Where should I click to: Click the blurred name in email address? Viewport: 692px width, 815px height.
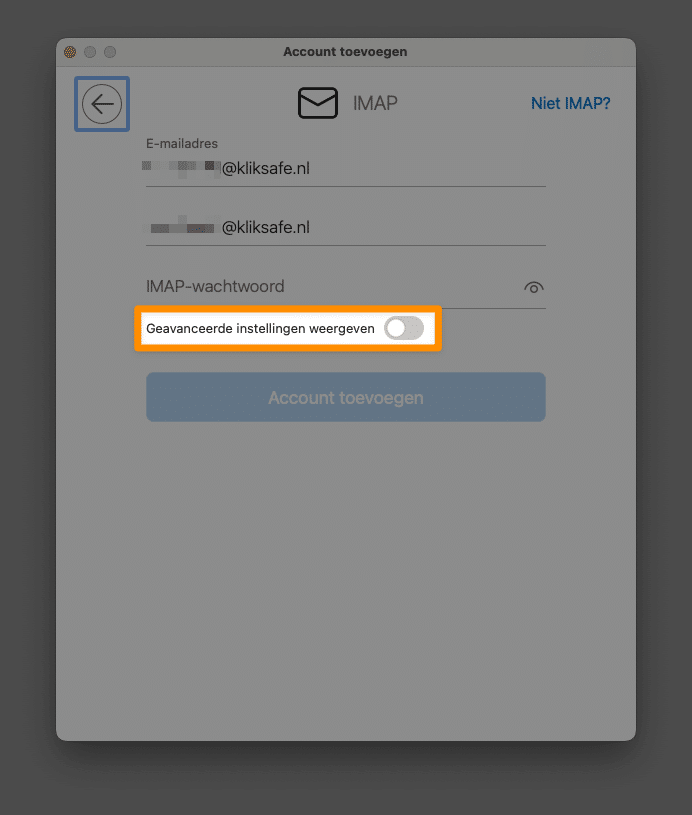click(x=181, y=168)
